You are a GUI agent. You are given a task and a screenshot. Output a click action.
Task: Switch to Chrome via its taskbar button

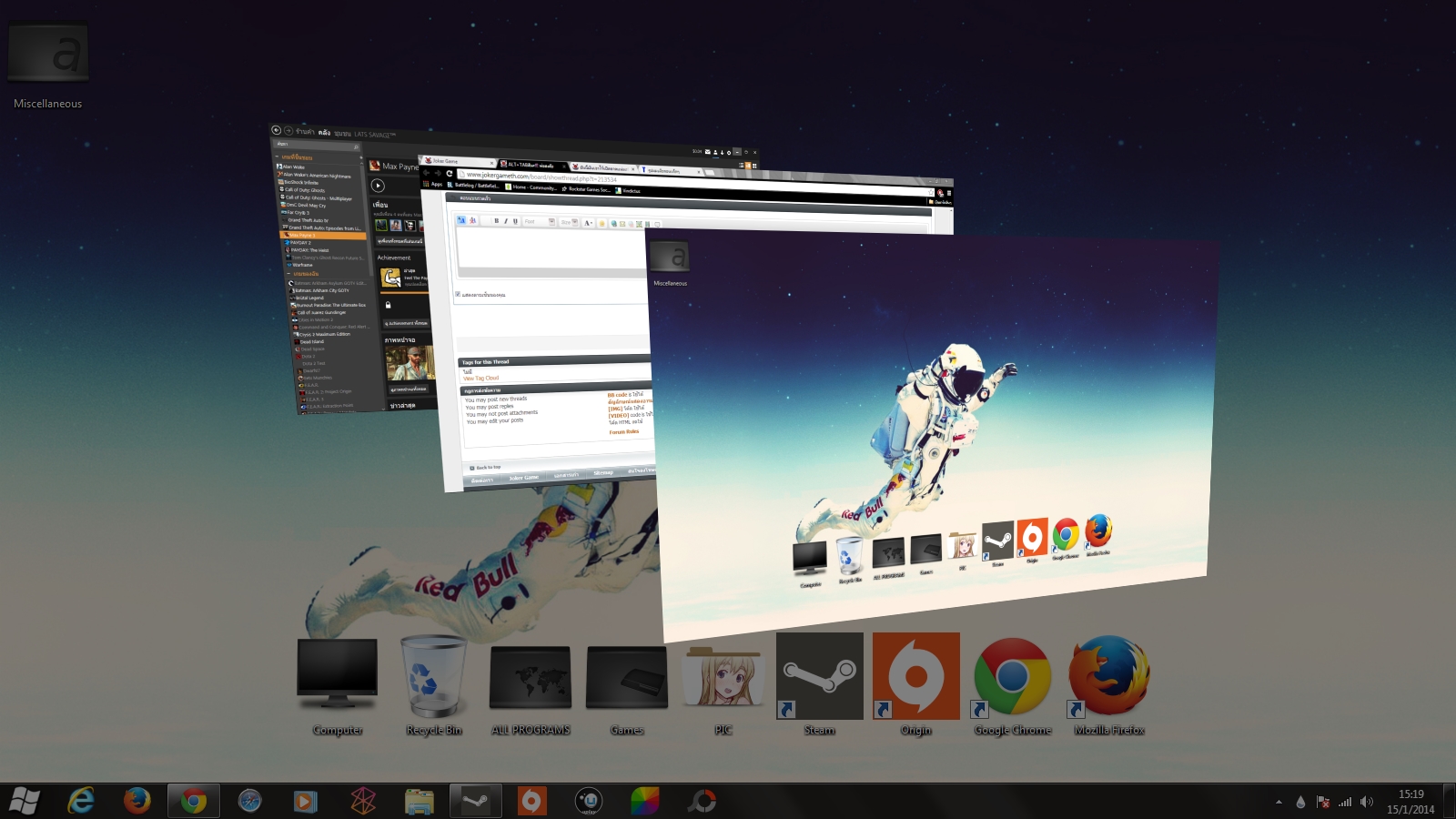(193, 802)
